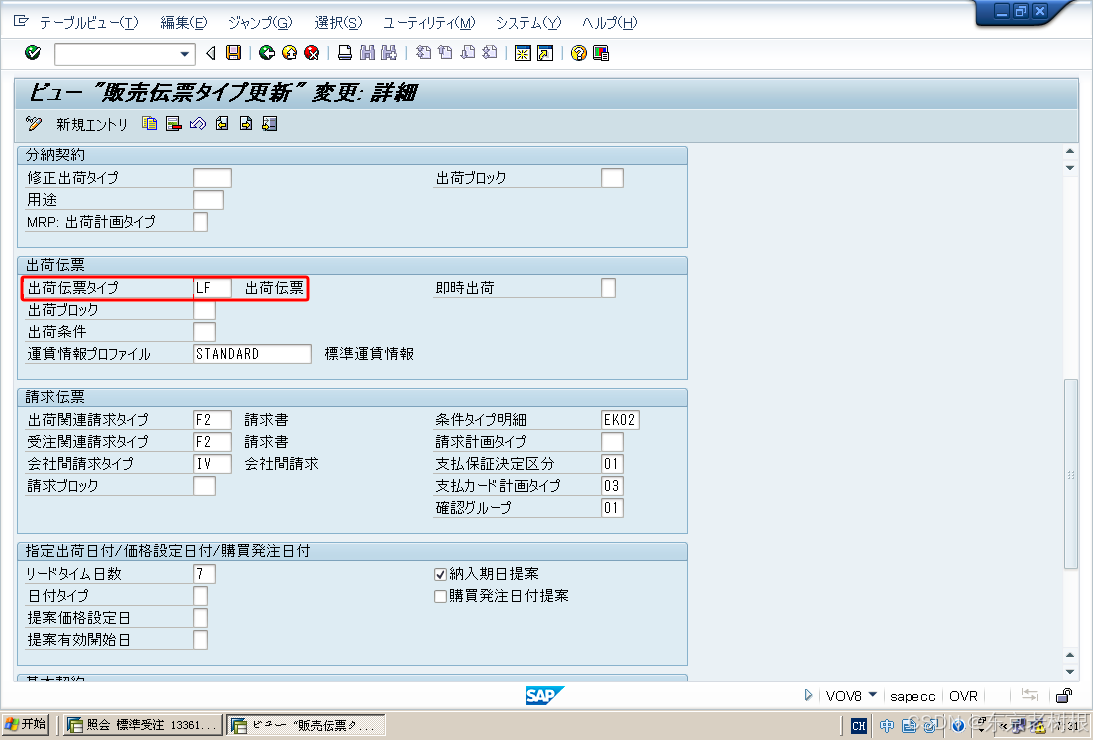The height and width of the screenshot is (740, 1093).
Task: Open the VOV8 status bar dropdown
Action: coord(872,695)
